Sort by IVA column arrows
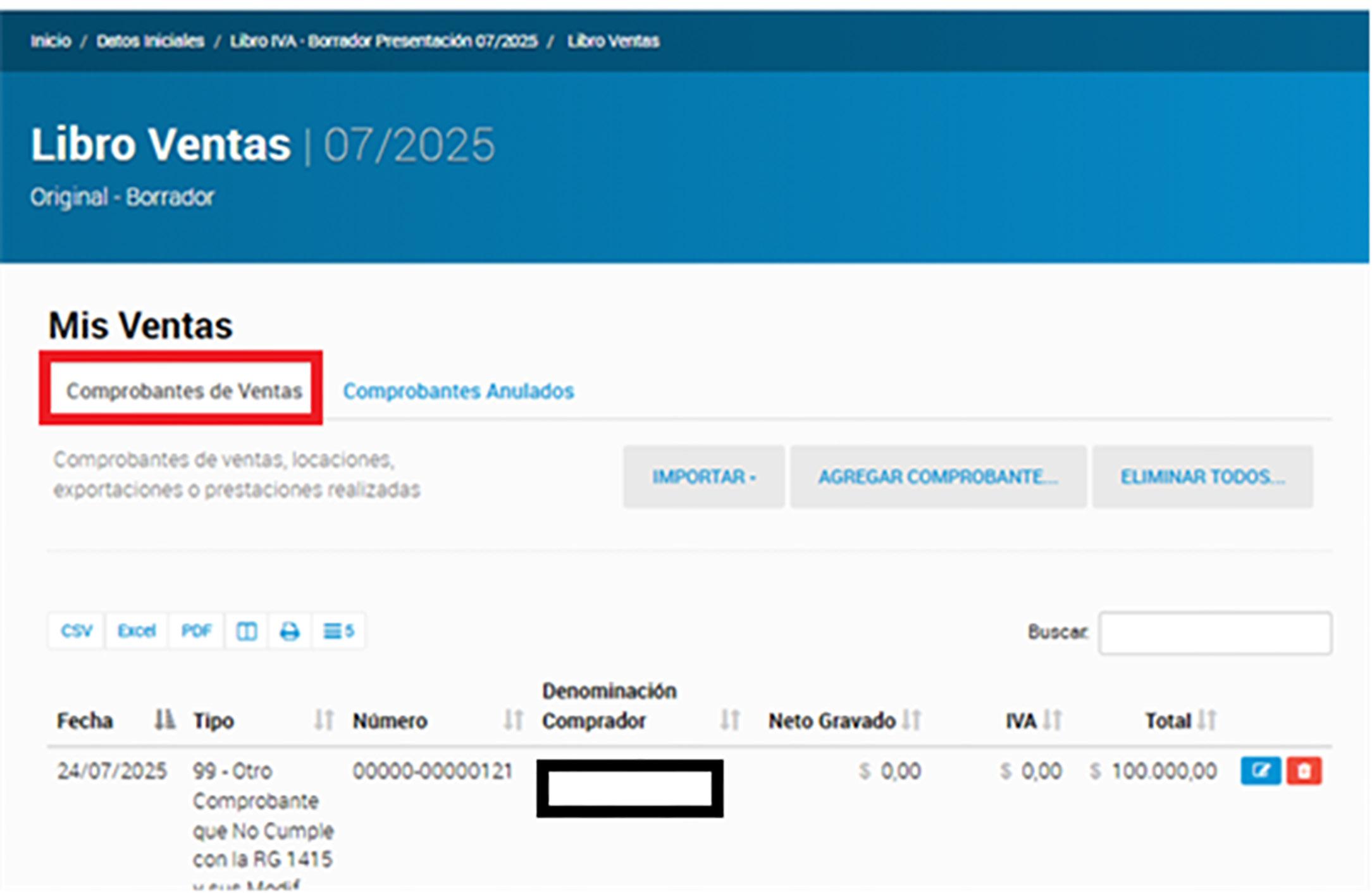The image size is (1372, 893). (1052, 720)
